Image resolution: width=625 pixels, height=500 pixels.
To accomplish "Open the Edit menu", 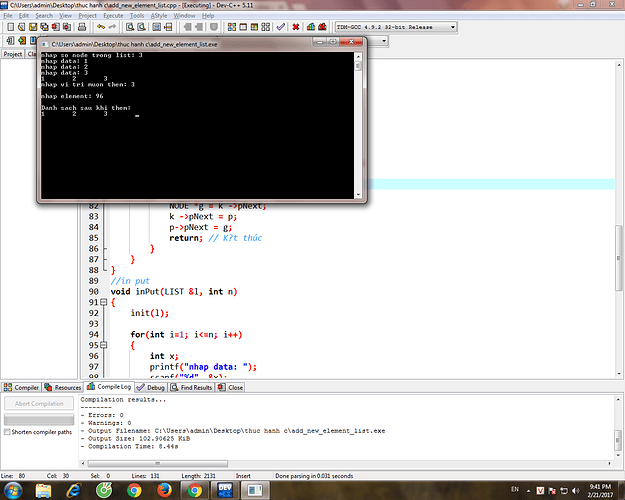I will [24, 16].
